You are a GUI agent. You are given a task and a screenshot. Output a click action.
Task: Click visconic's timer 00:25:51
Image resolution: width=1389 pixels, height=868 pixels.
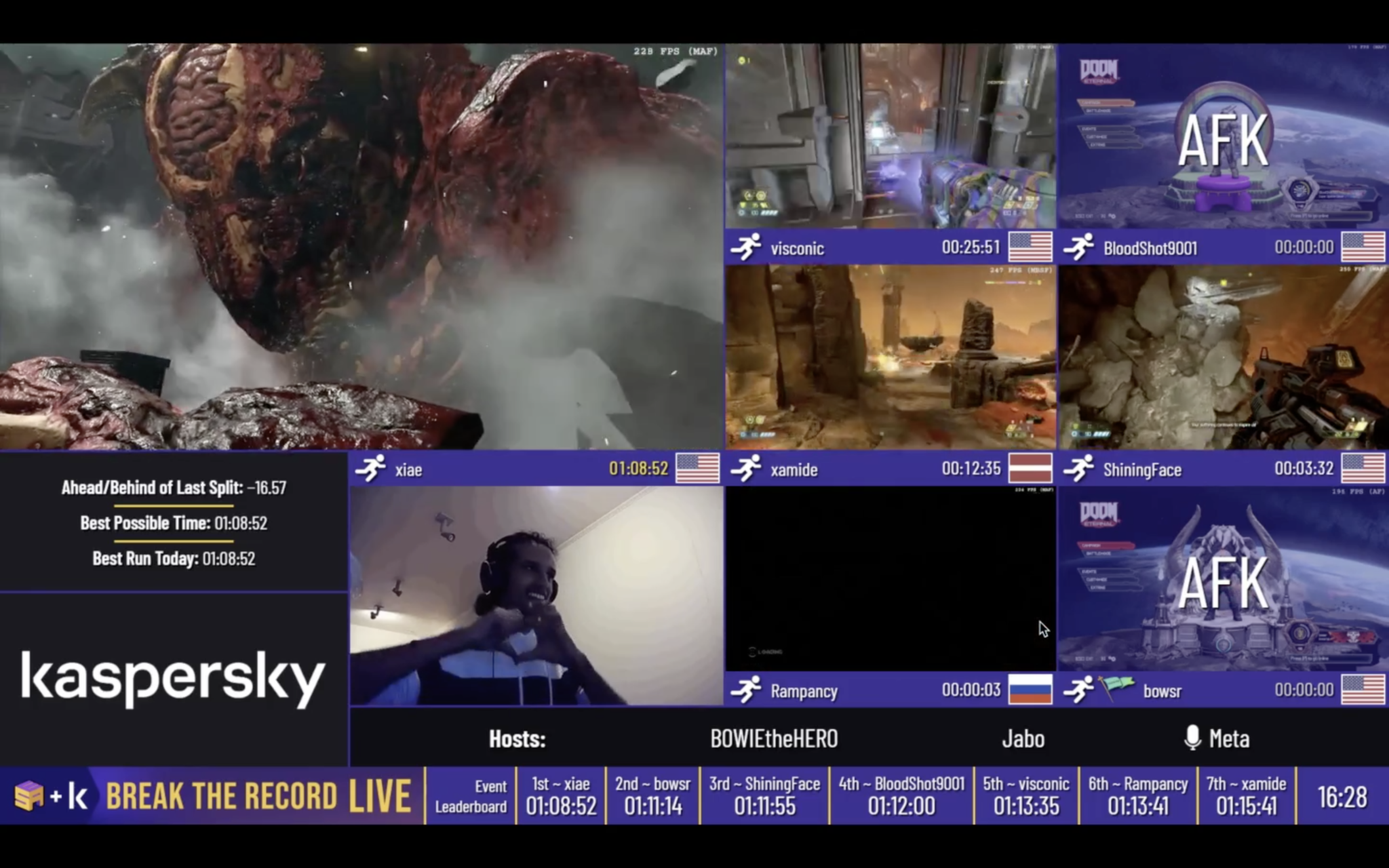click(971, 247)
